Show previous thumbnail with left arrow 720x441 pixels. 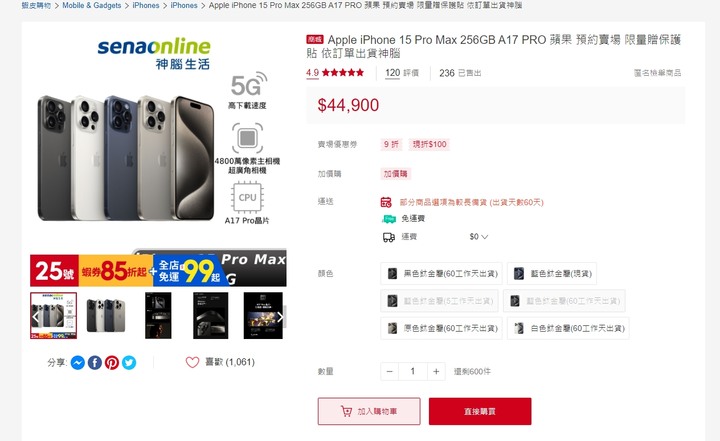click(x=36, y=317)
